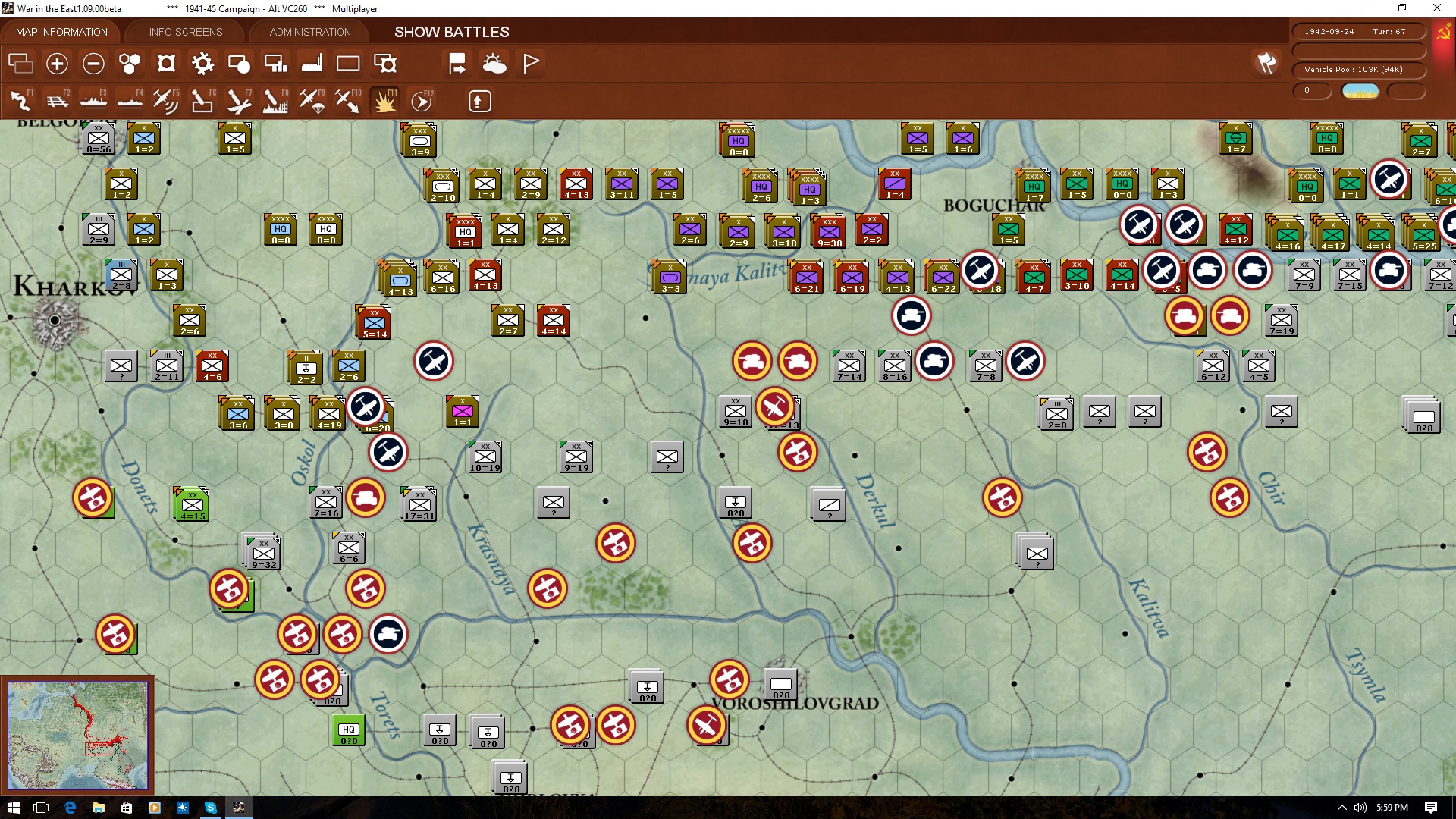This screenshot has height=819, width=1456.
Task: Open the MAP INFORMATION tab
Action: pyautogui.click(x=61, y=32)
